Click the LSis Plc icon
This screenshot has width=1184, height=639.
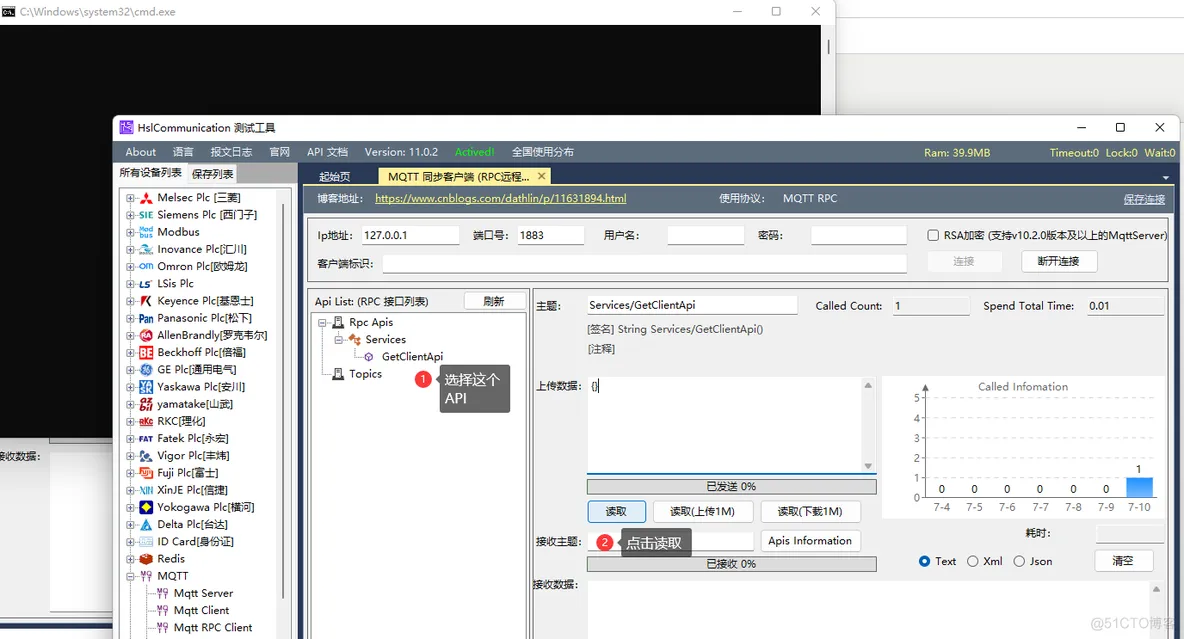pyautogui.click(x=146, y=284)
